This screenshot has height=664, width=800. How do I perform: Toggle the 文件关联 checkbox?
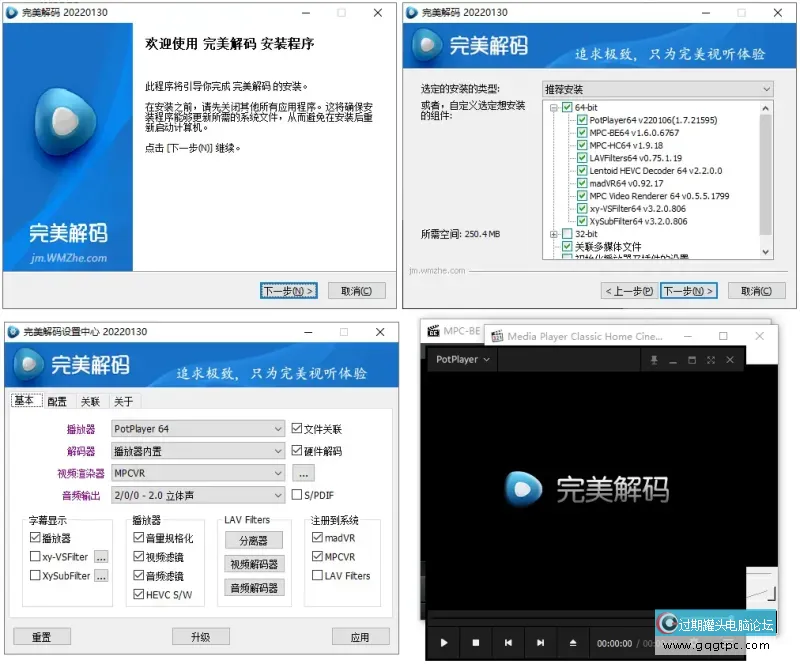(x=296, y=428)
